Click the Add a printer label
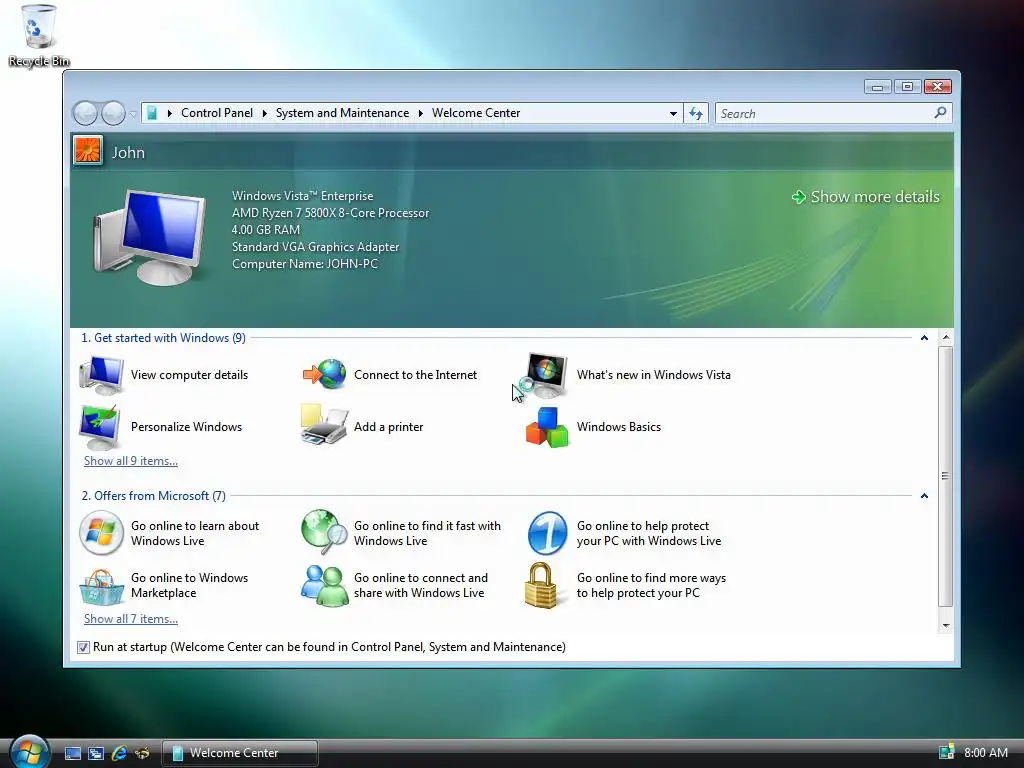1024x768 pixels. [x=389, y=427]
